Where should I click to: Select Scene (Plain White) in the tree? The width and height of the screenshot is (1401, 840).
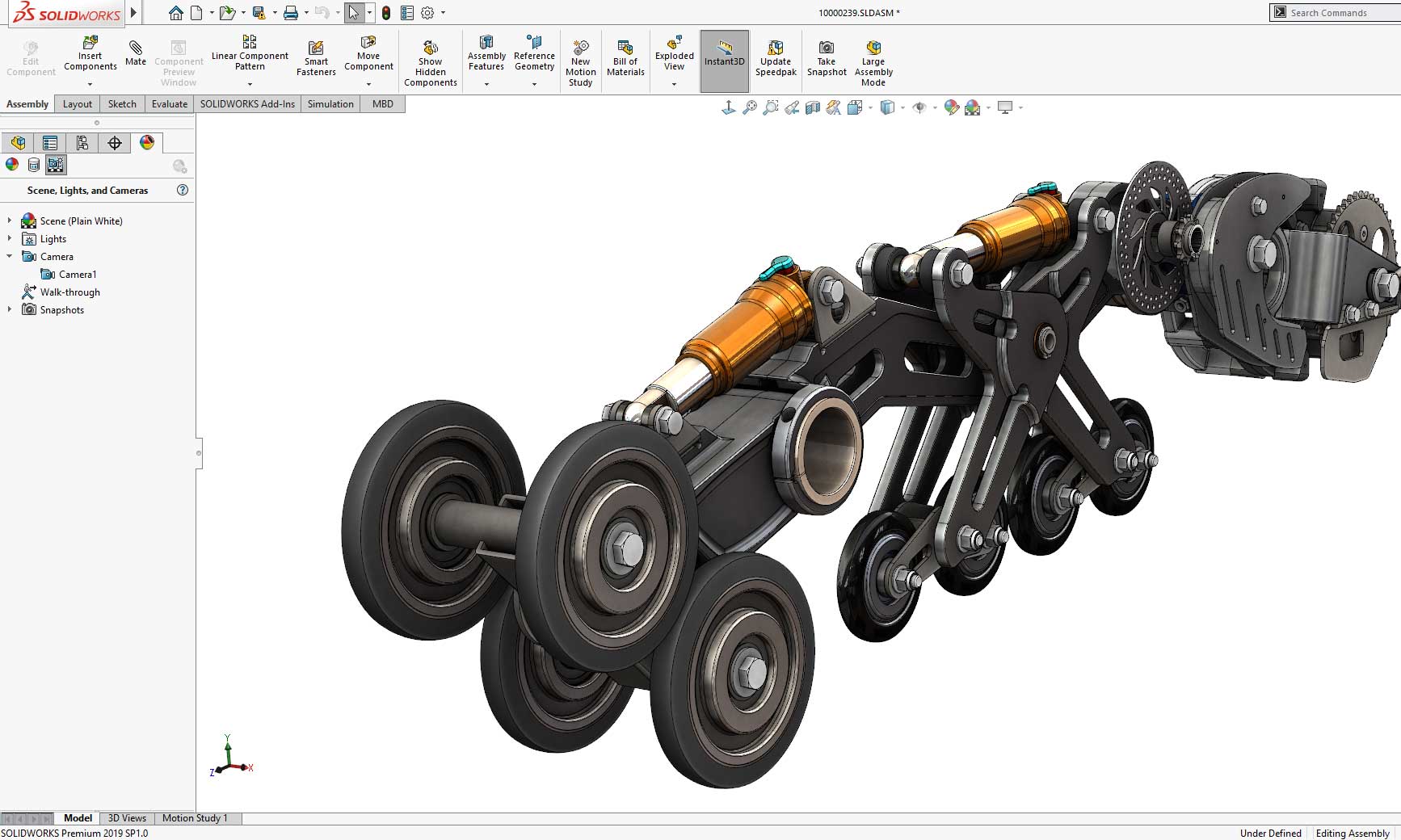point(81,220)
